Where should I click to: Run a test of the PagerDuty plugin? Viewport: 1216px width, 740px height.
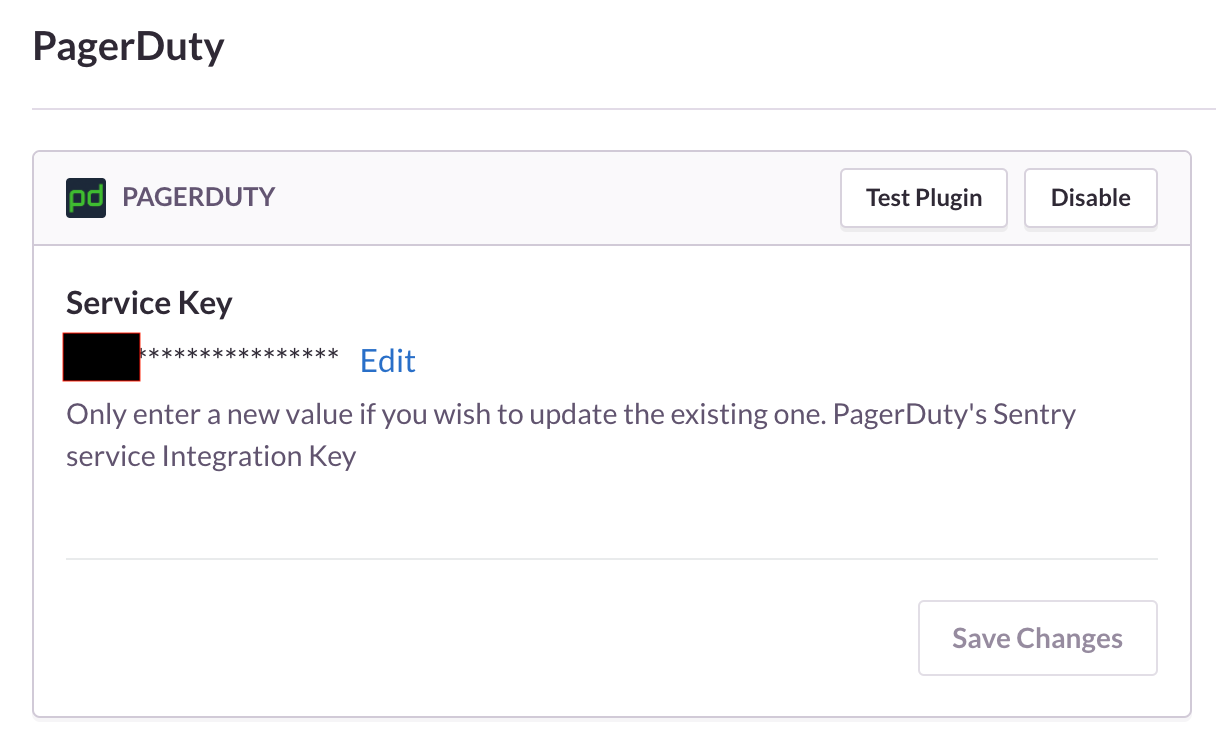[923, 197]
